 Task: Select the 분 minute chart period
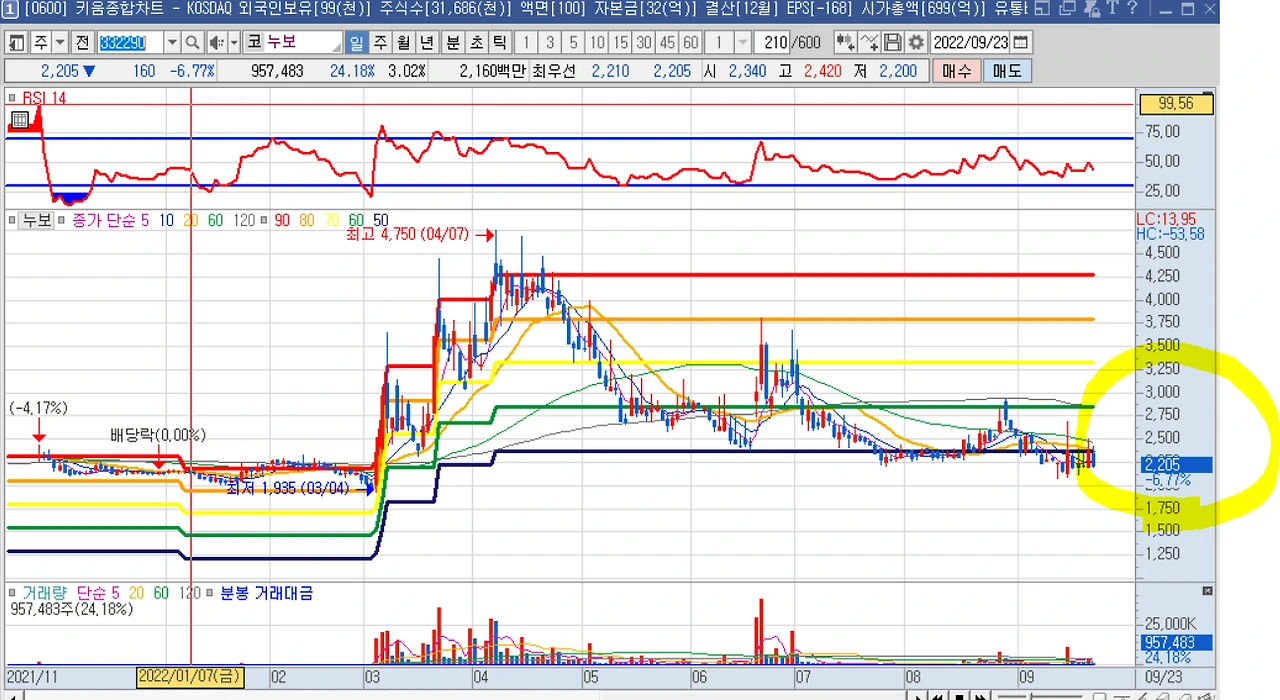pos(453,43)
